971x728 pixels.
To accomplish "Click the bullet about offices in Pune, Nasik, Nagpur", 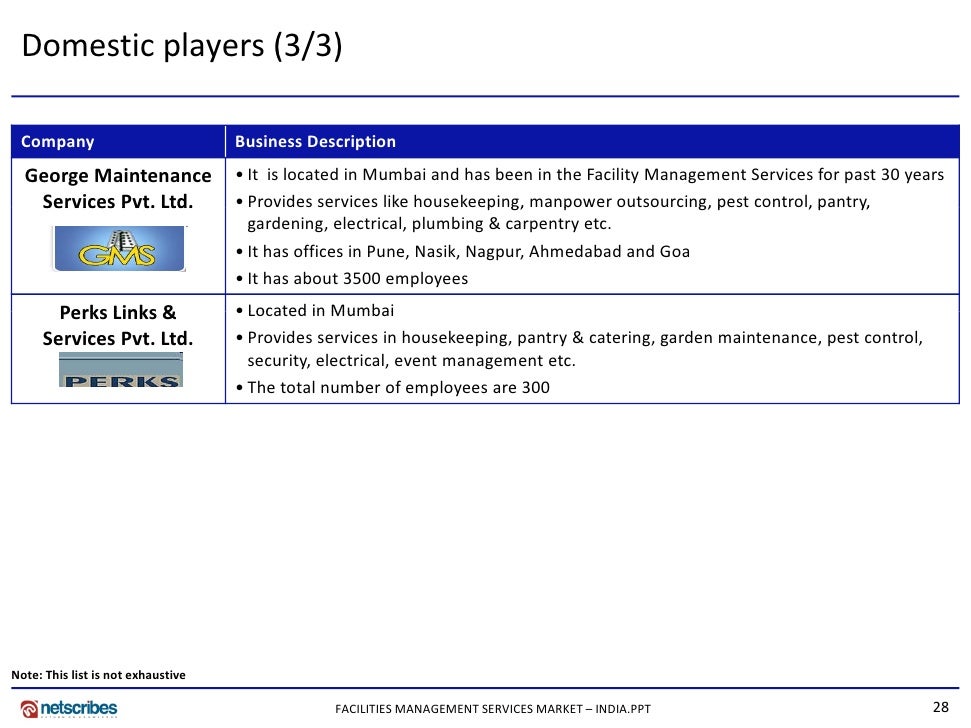I will tap(463, 251).
